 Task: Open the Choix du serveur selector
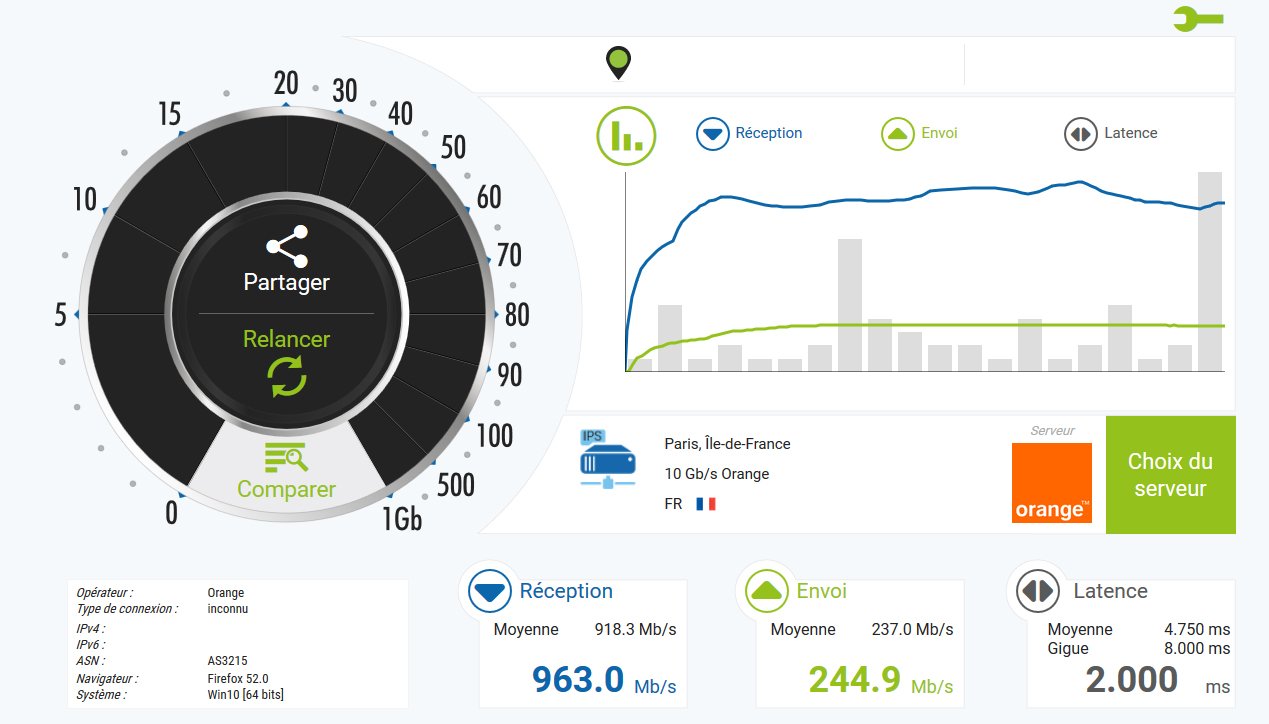pos(1170,475)
